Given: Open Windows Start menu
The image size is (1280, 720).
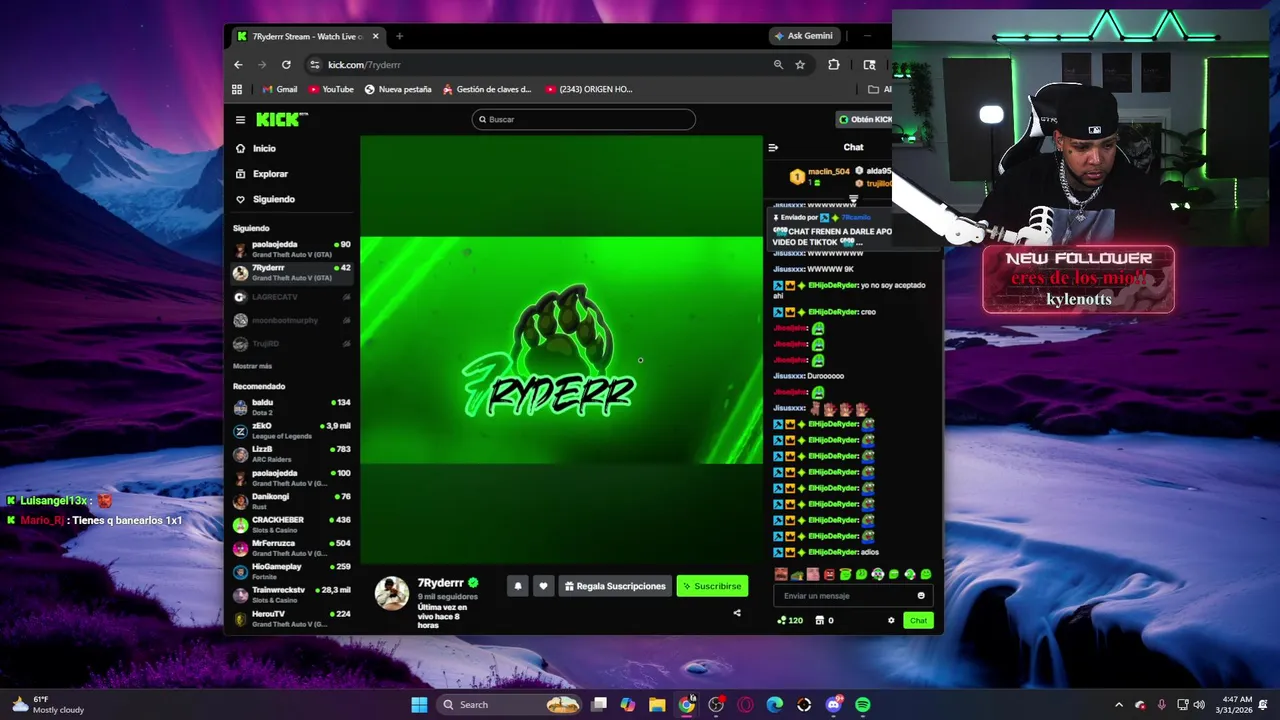Looking at the screenshot, I should (419, 705).
